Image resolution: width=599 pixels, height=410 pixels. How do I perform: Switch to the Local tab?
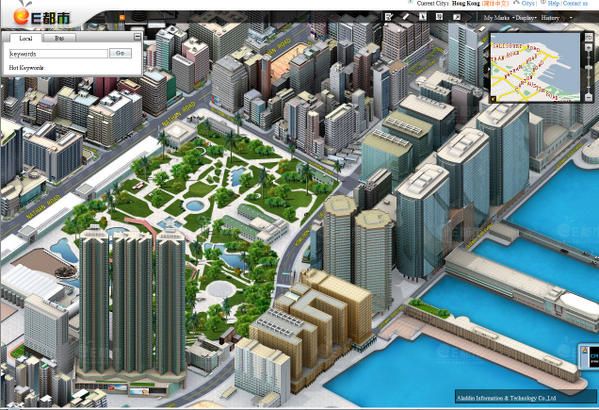pyautogui.click(x=26, y=38)
